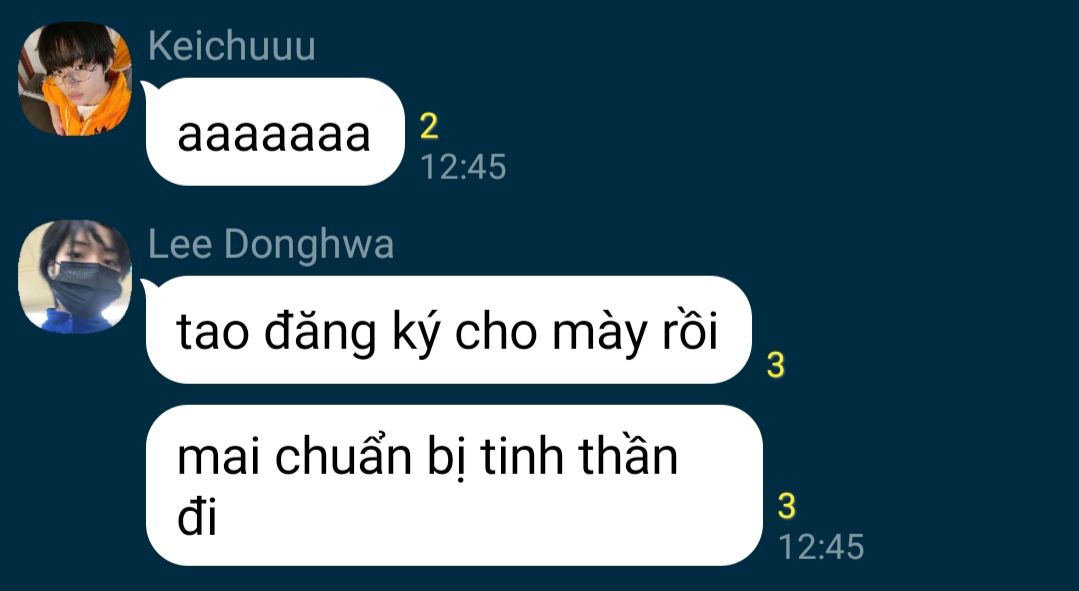The height and width of the screenshot is (591, 1079).
Task: Select the "mai chuẩn bị tinh thần đi" bubble
Action: point(454,485)
